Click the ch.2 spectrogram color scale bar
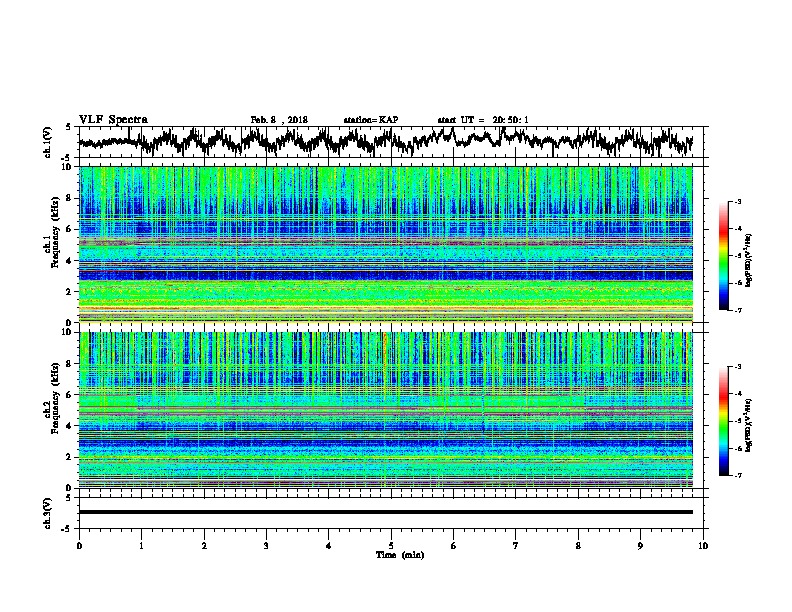 724,421
